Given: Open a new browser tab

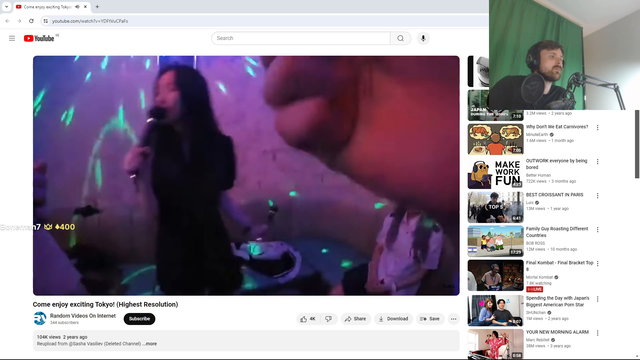Looking at the screenshot, I should click(97, 7).
